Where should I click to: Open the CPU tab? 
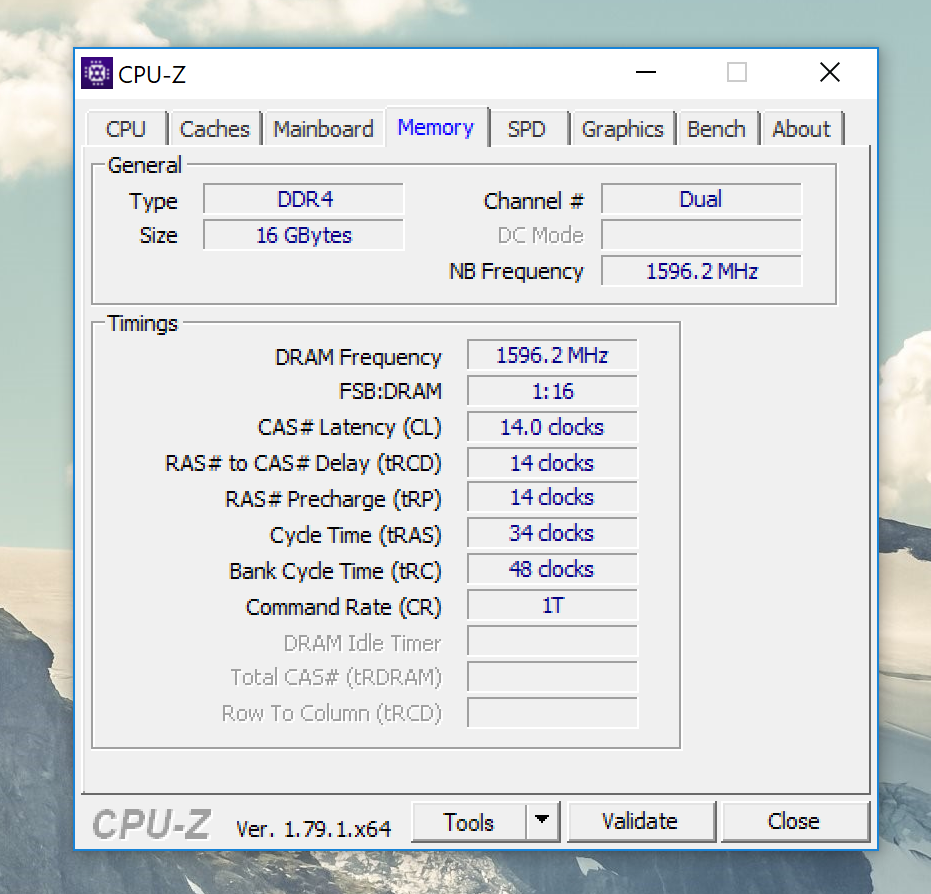126,128
